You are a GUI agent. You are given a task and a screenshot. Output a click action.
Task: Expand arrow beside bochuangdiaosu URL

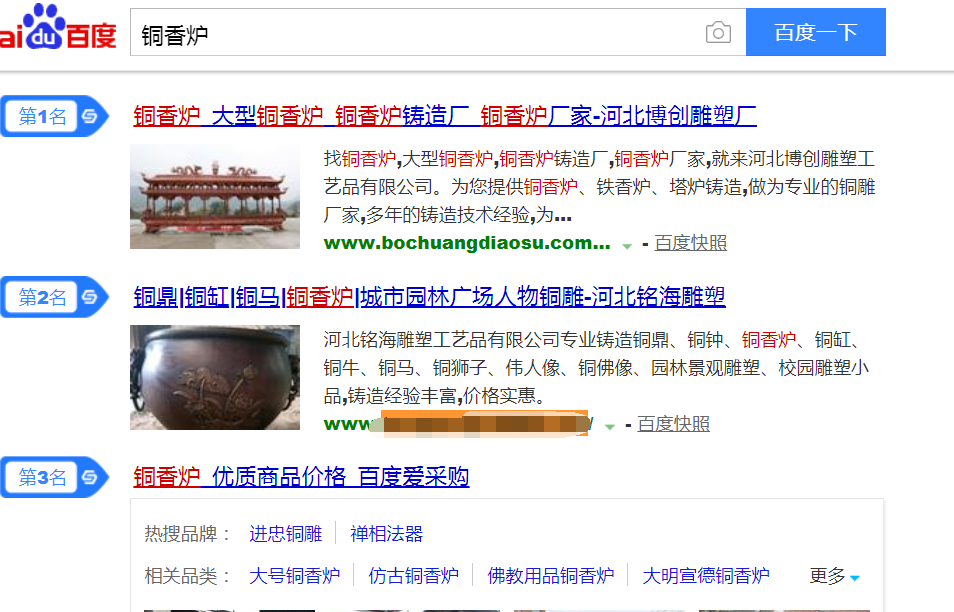pyautogui.click(x=627, y=246)
